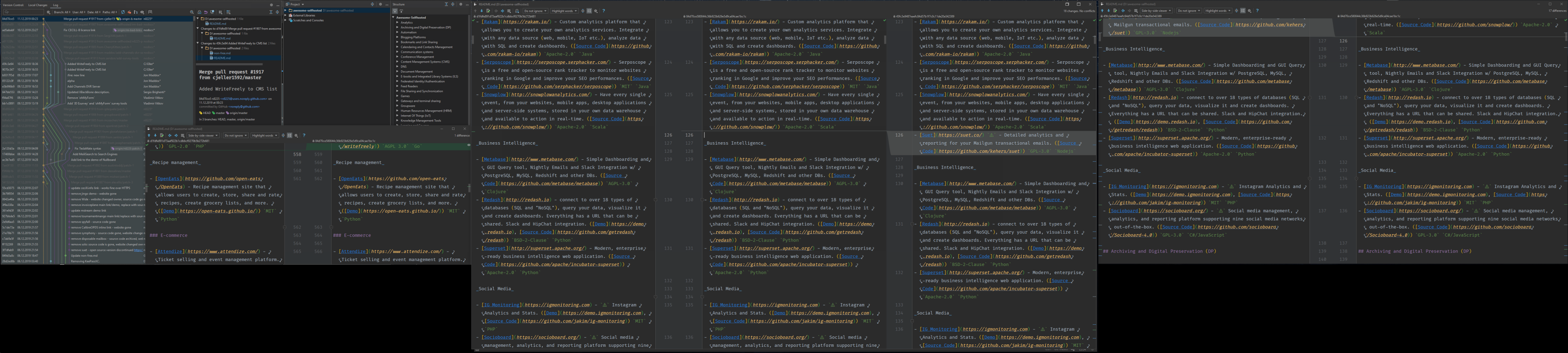Select non-free.md in changes tree
The image size is (1568, 353).
click(x=222, y=53)
